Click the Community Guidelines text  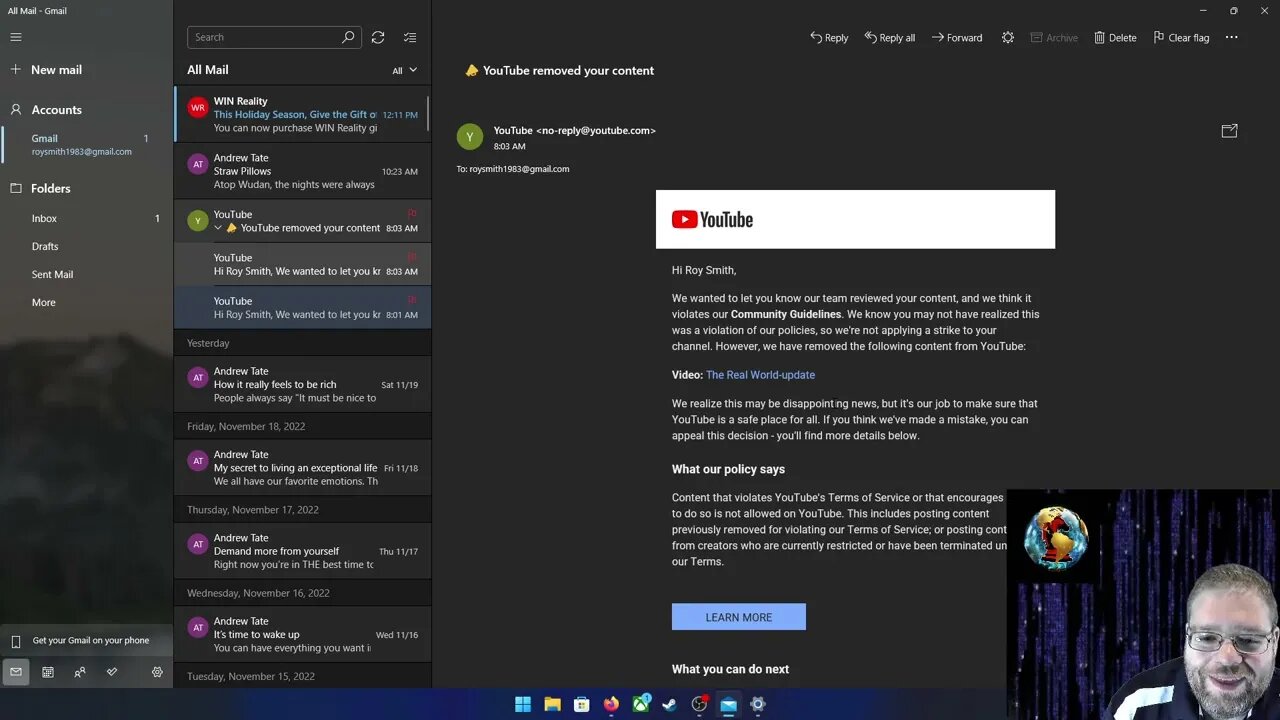[x=786, y=314]
